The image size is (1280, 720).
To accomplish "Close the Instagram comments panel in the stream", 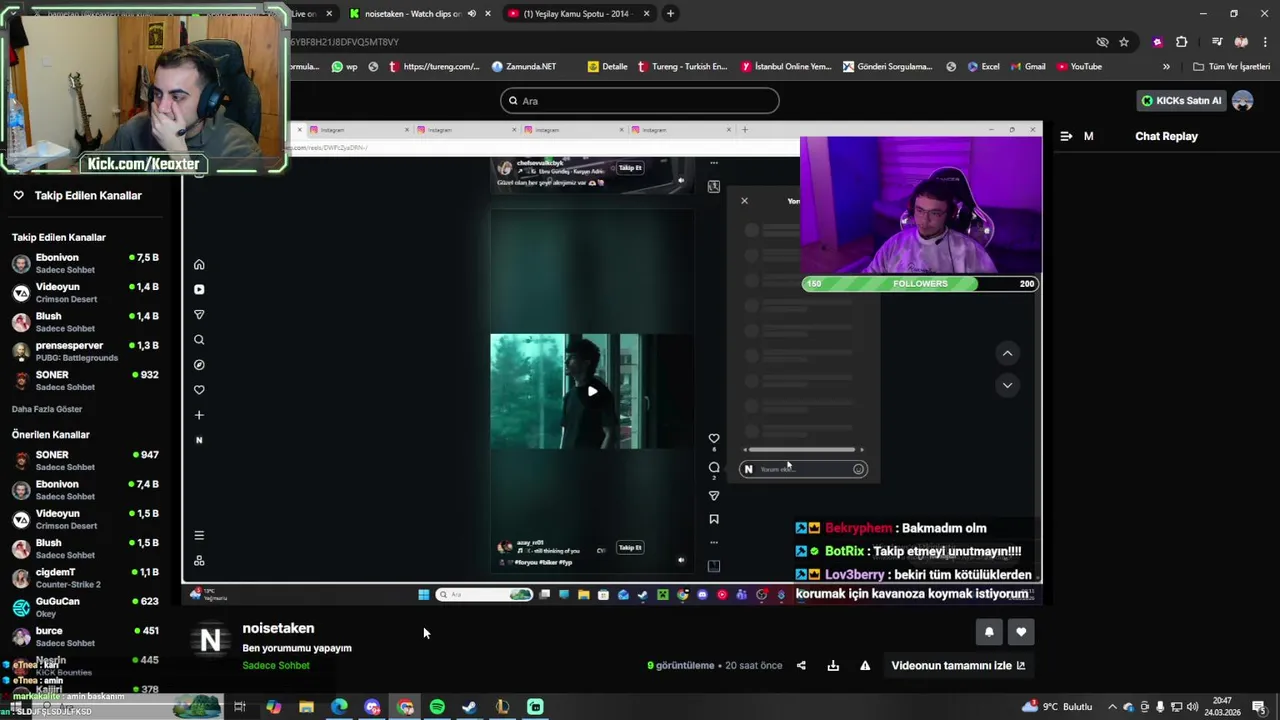I will tap(744, 201).
